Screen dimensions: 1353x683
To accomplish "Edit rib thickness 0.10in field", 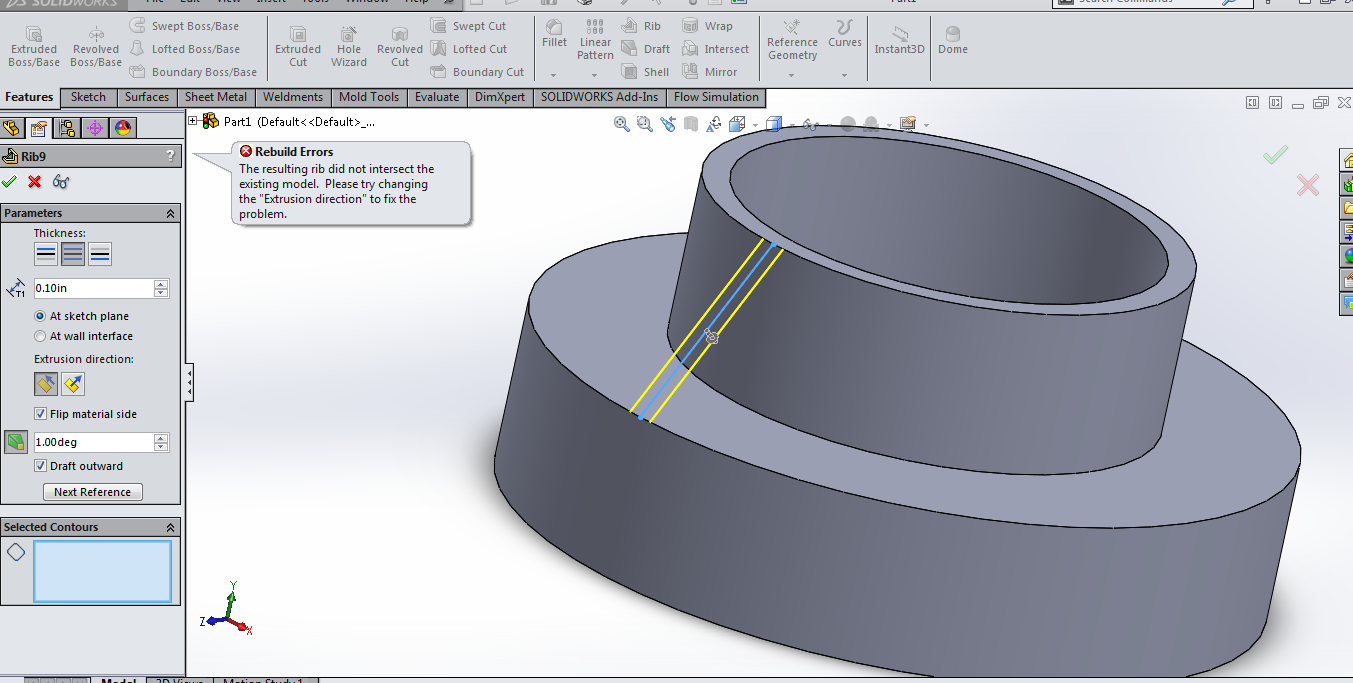I will (93, 288).
